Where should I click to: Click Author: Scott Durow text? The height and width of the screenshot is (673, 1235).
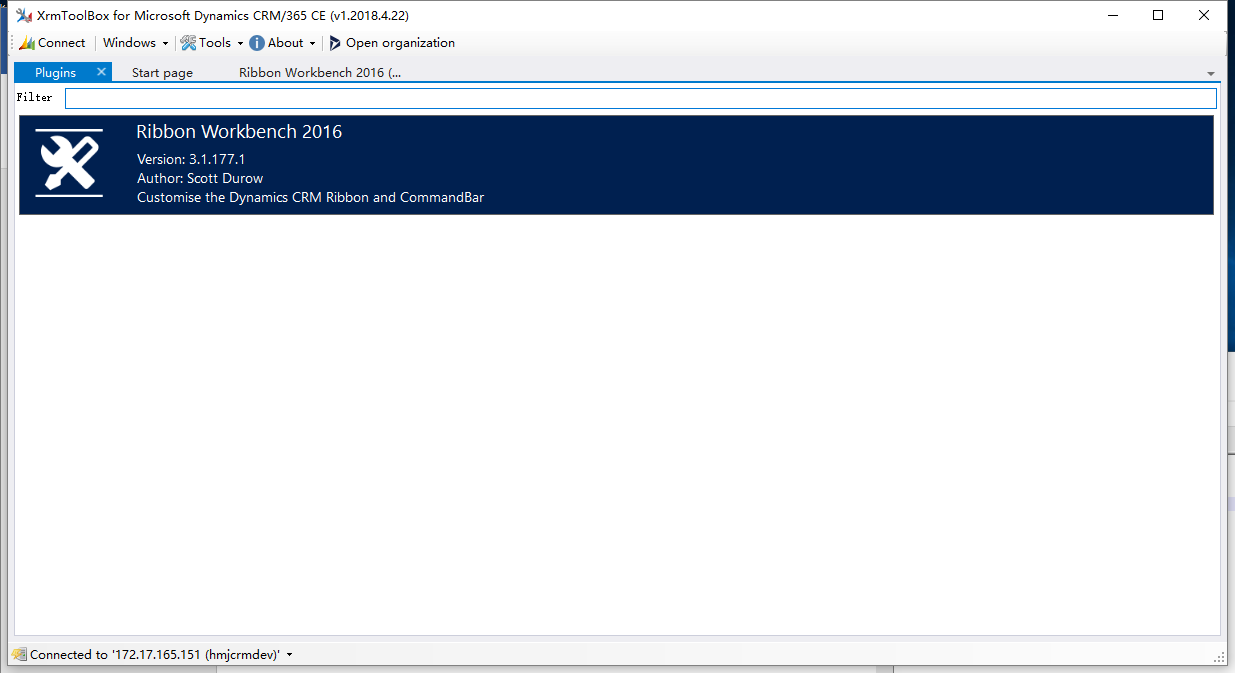(200, 178)
